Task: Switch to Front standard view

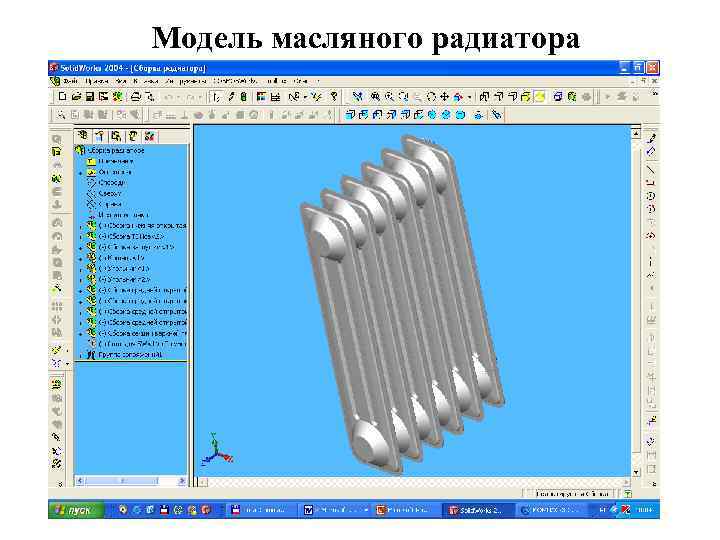Action: (x=350, y=115)
